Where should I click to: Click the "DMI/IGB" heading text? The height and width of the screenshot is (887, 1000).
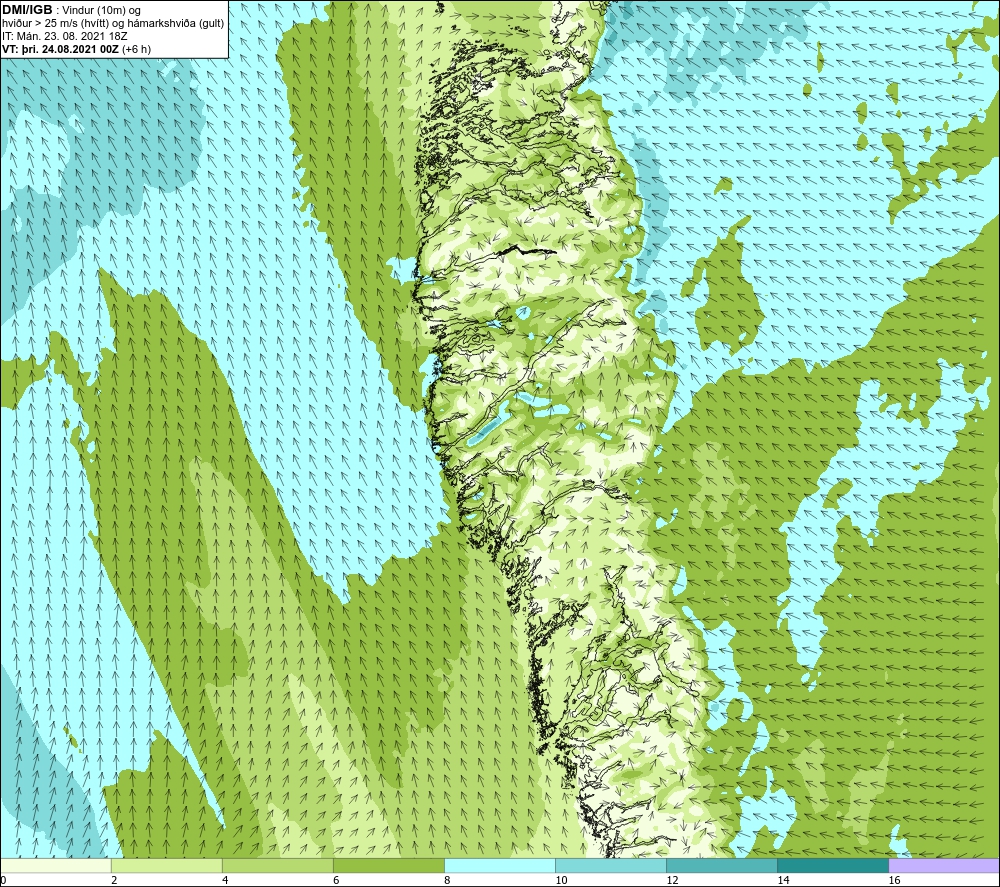pos(27,10)
